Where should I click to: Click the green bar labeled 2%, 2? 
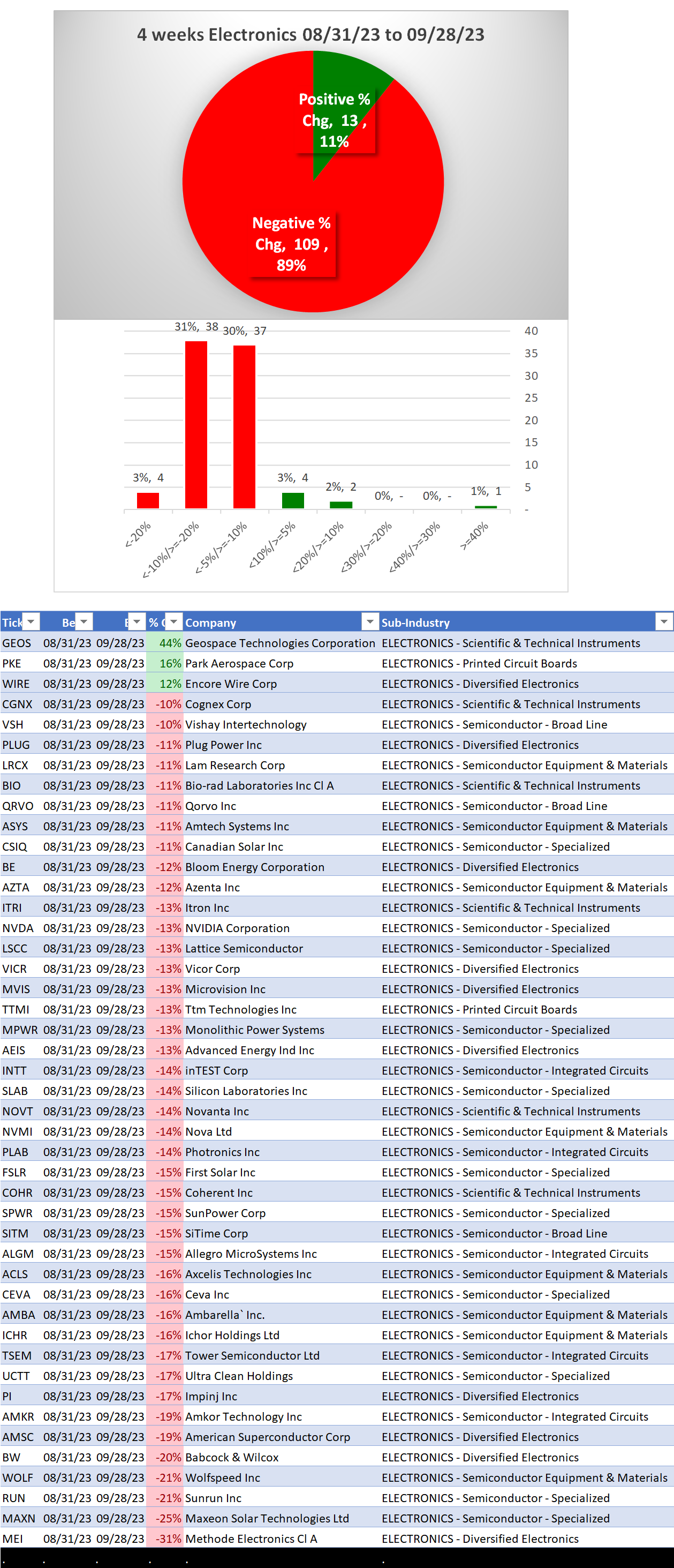point(340,505)
